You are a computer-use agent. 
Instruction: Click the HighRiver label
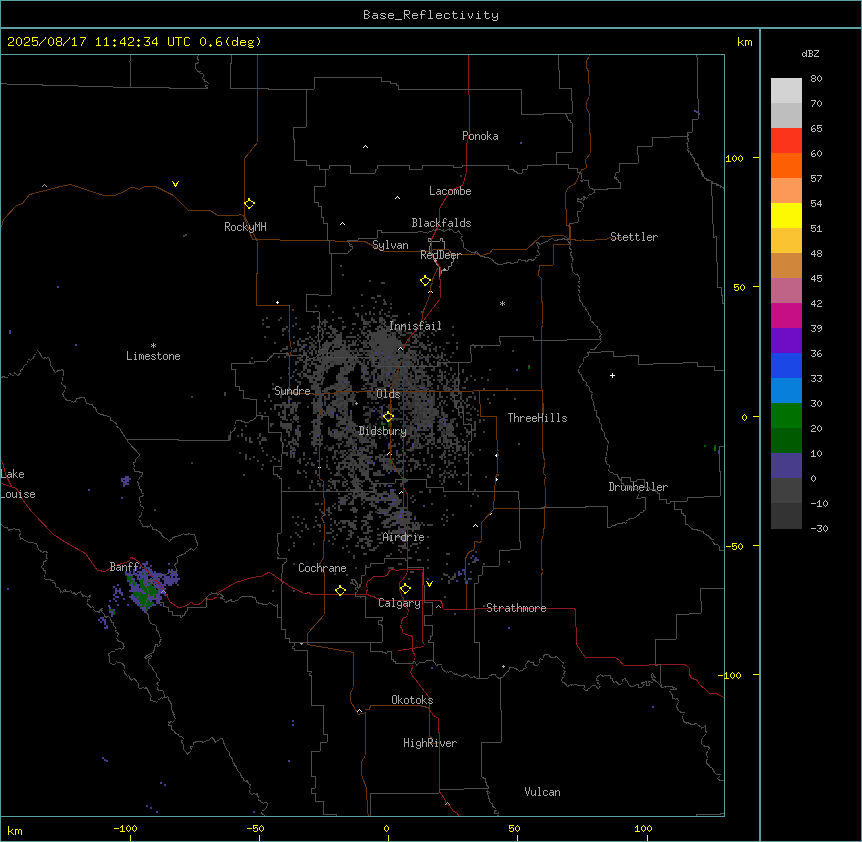point(430,743)
